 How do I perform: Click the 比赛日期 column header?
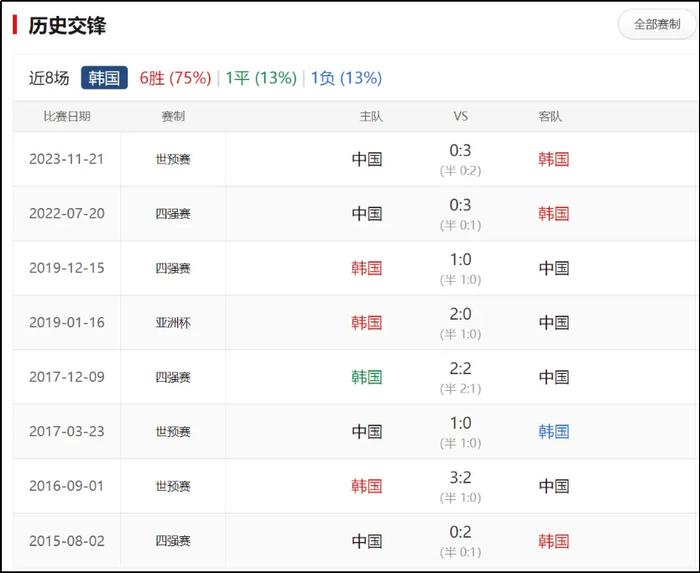coord(67,116)
